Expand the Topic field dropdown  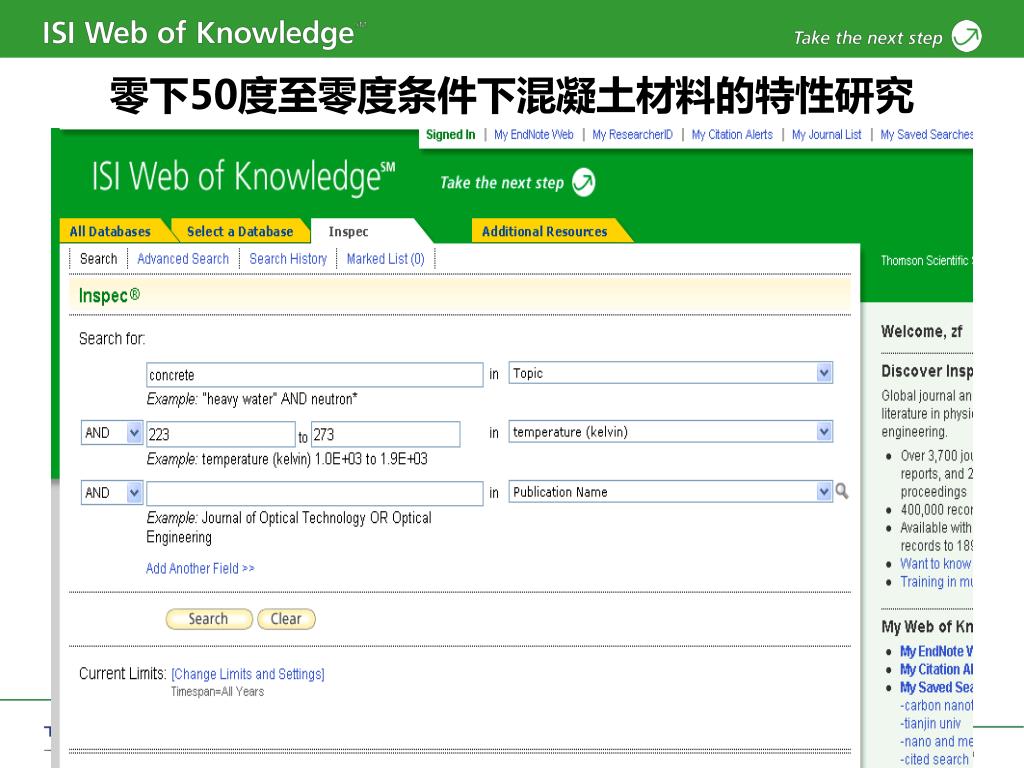pos(824,373)
